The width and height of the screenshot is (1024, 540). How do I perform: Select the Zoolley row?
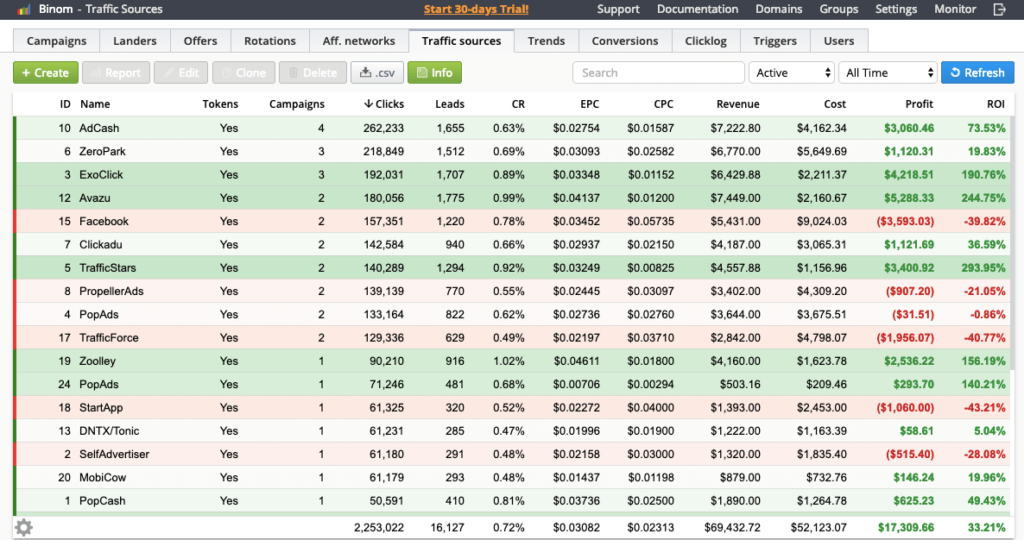(x=512, y=361)
